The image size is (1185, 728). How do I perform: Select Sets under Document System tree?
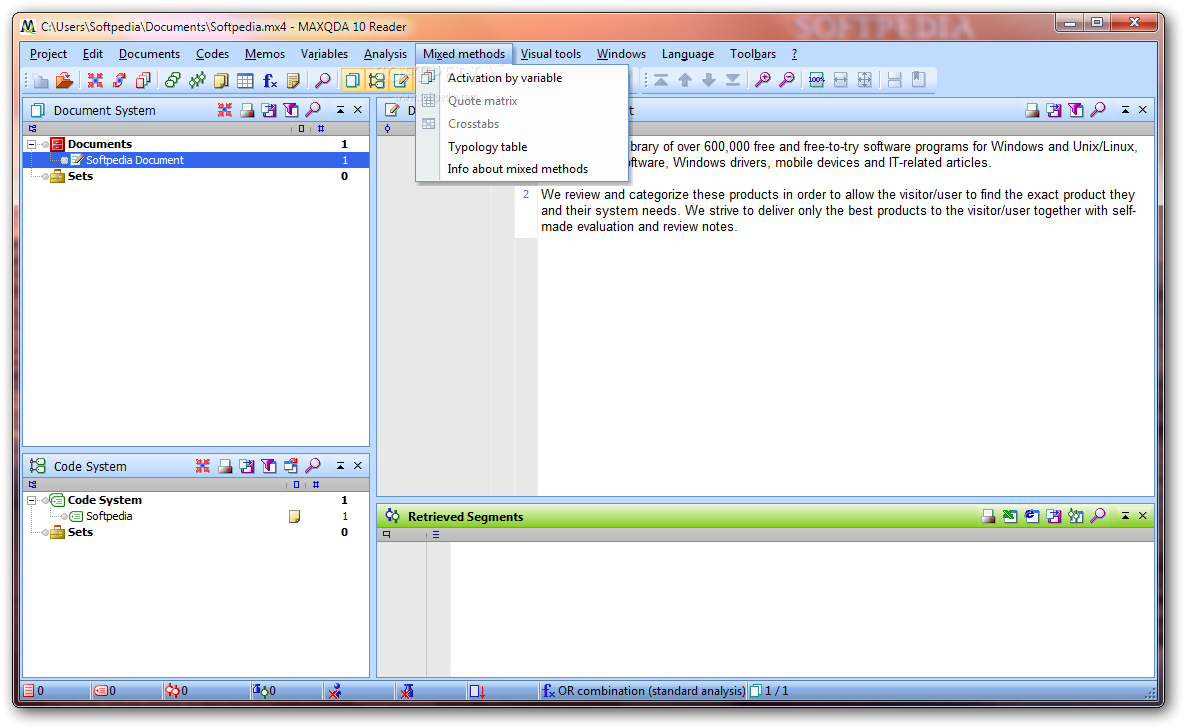click(80, 176)
